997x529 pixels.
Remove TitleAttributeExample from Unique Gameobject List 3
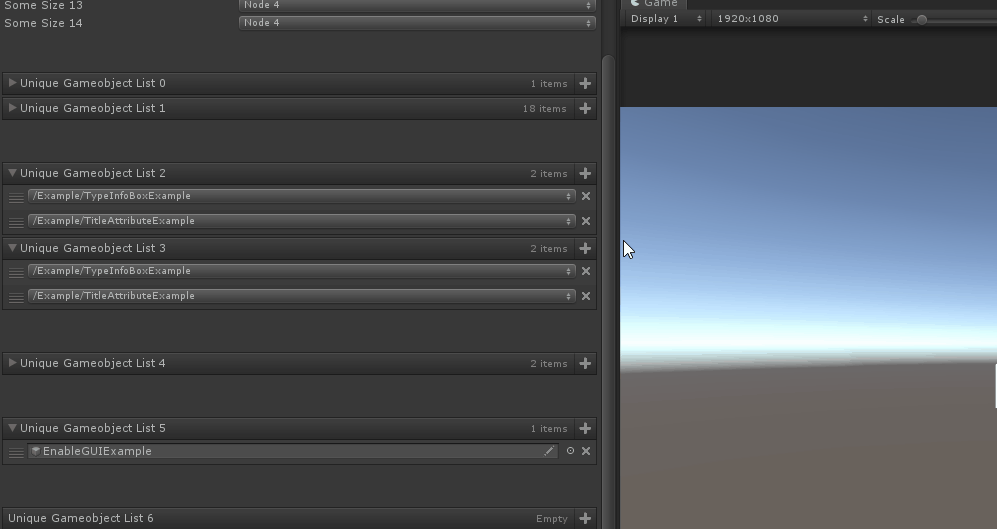[x=586, y=296]
